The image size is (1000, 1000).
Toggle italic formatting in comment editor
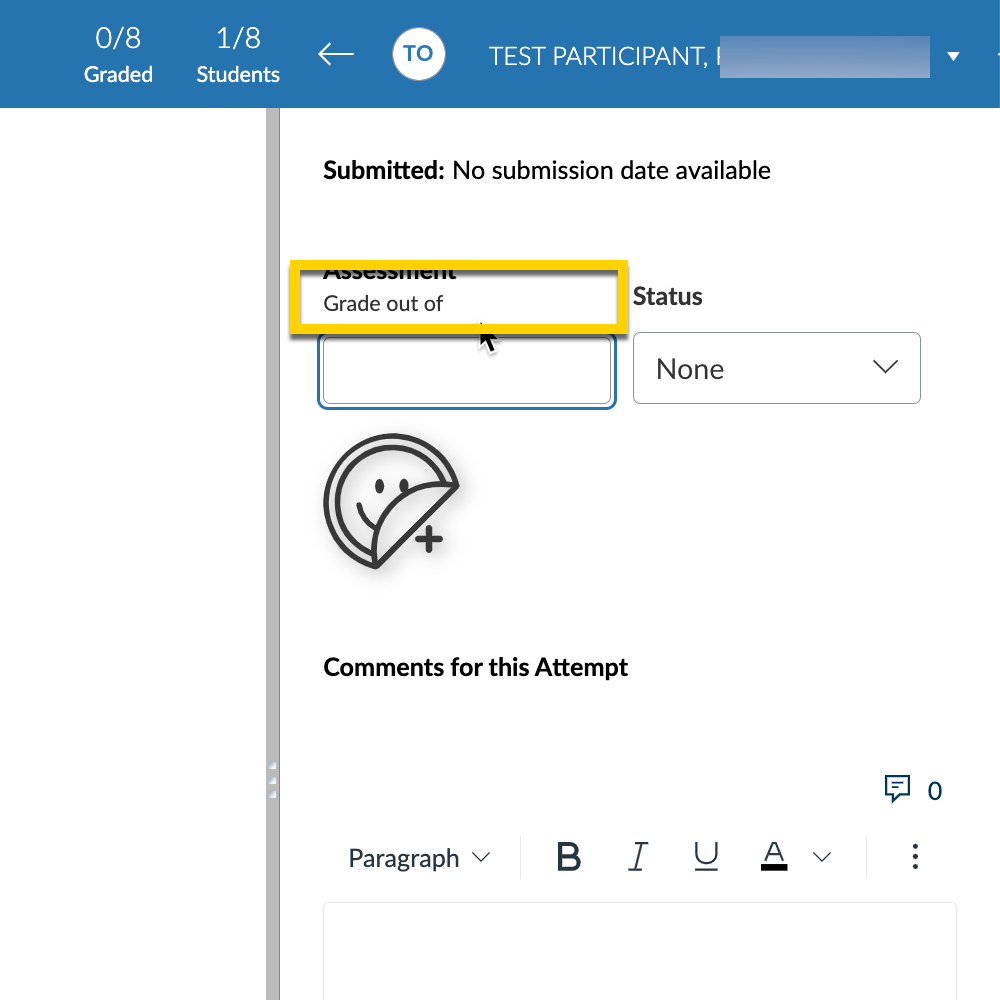(638, 857)
